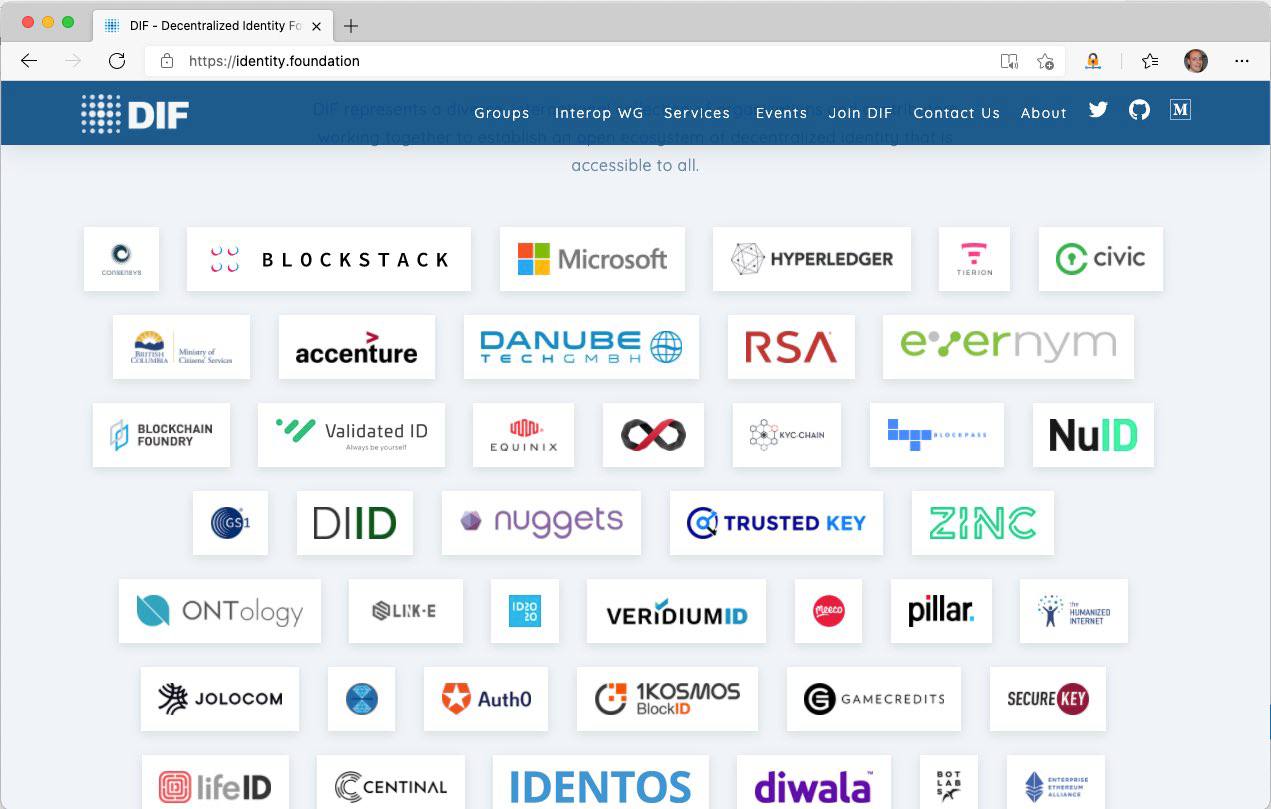Click the yellow extension icon in the toolbar
The image size is (1271, 809).
[1093, 61]
